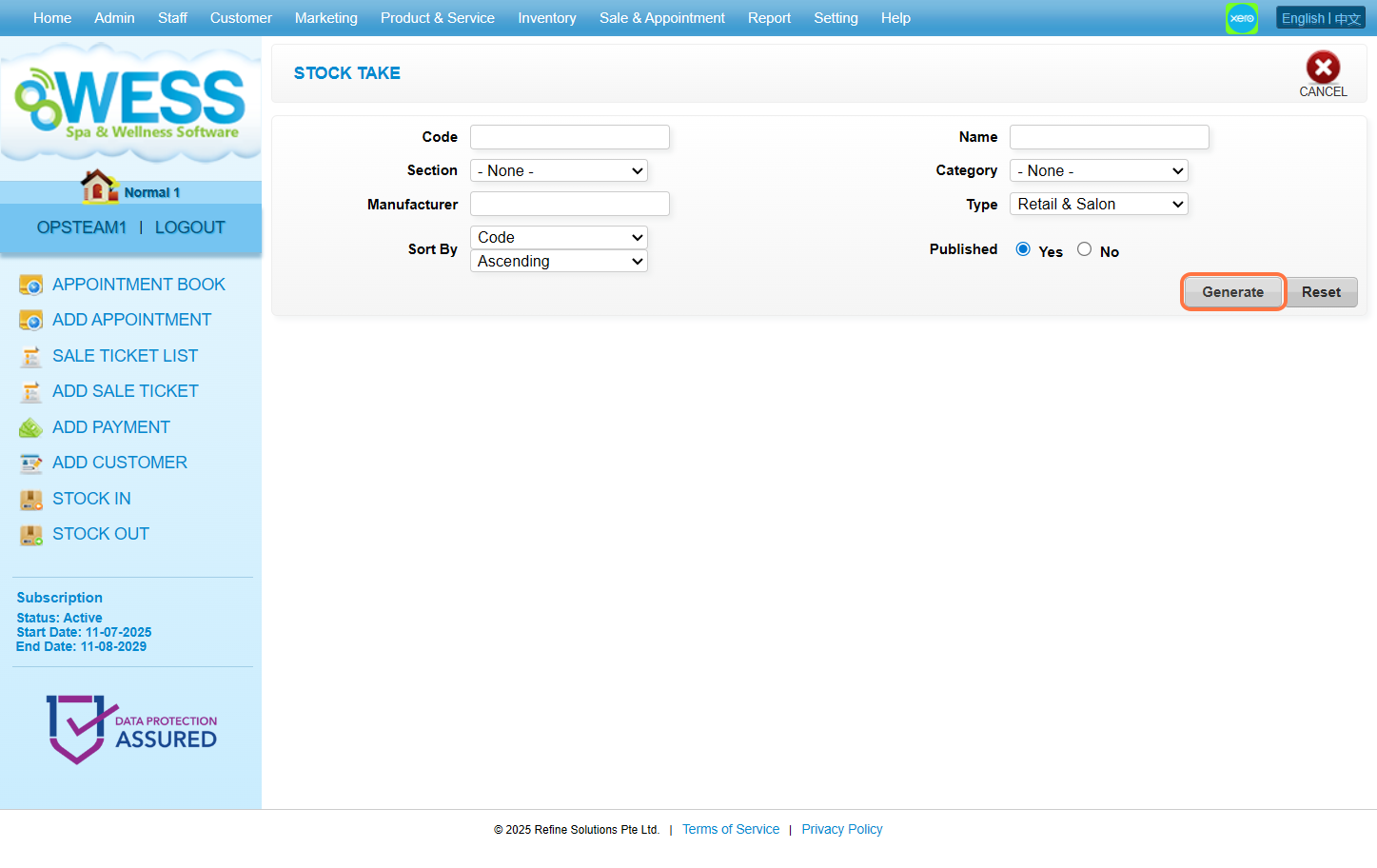Click the Reset button
This screenshot has width=1377, height=868.
pyautogui.click(x=1321, y=292)
